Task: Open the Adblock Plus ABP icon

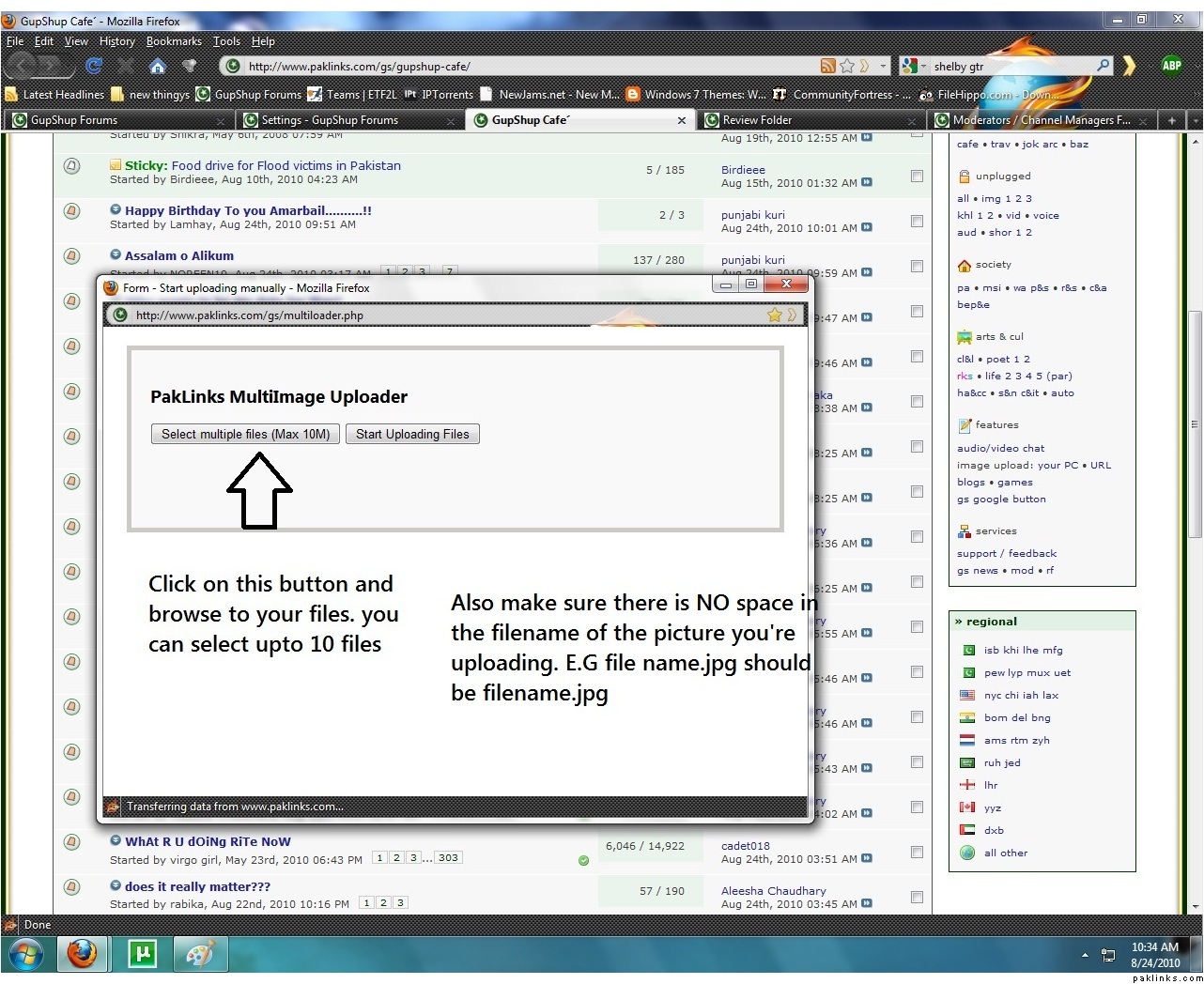Action: pos(1171,65)
